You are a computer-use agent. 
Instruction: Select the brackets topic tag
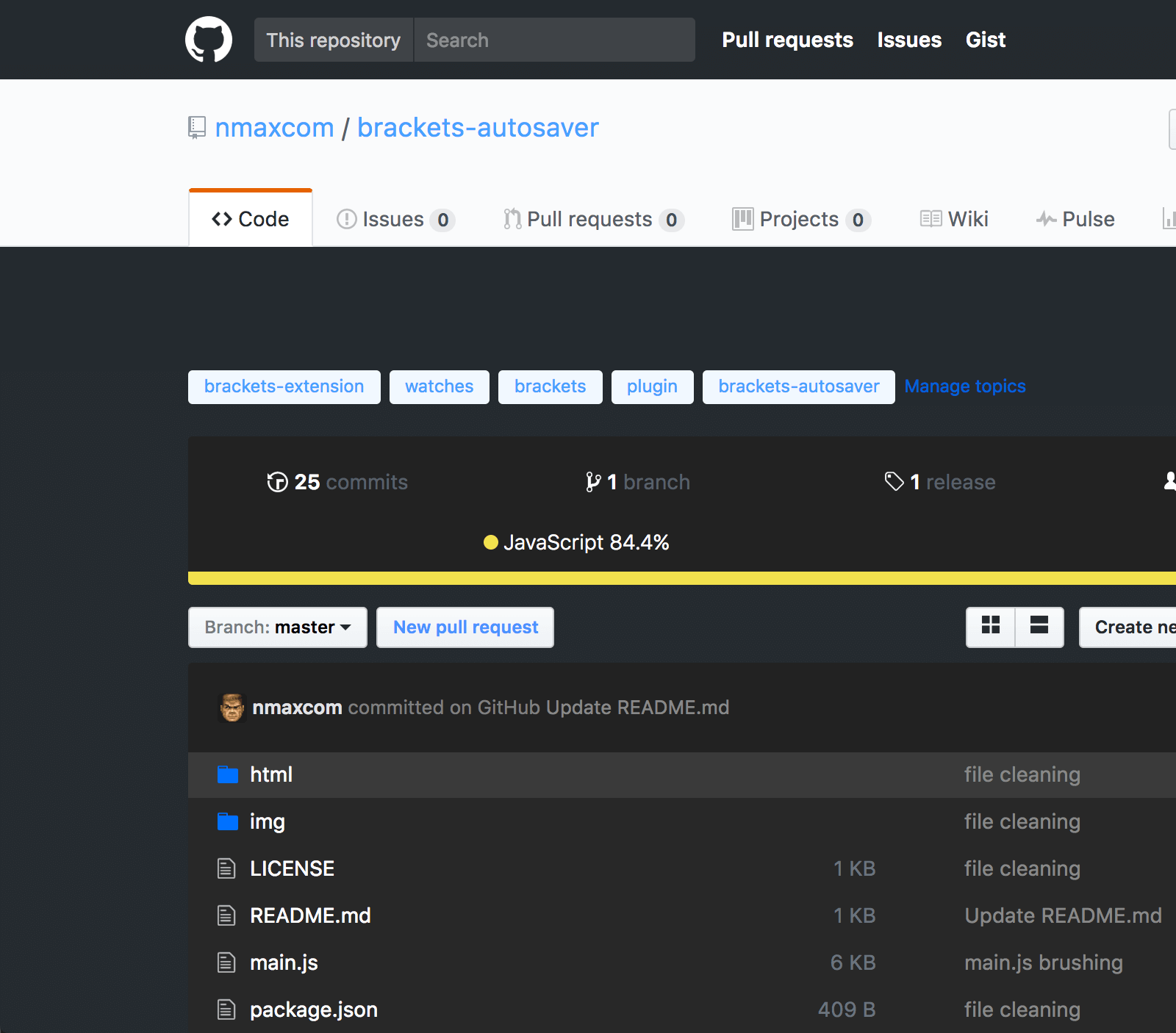tap(551, 387)
